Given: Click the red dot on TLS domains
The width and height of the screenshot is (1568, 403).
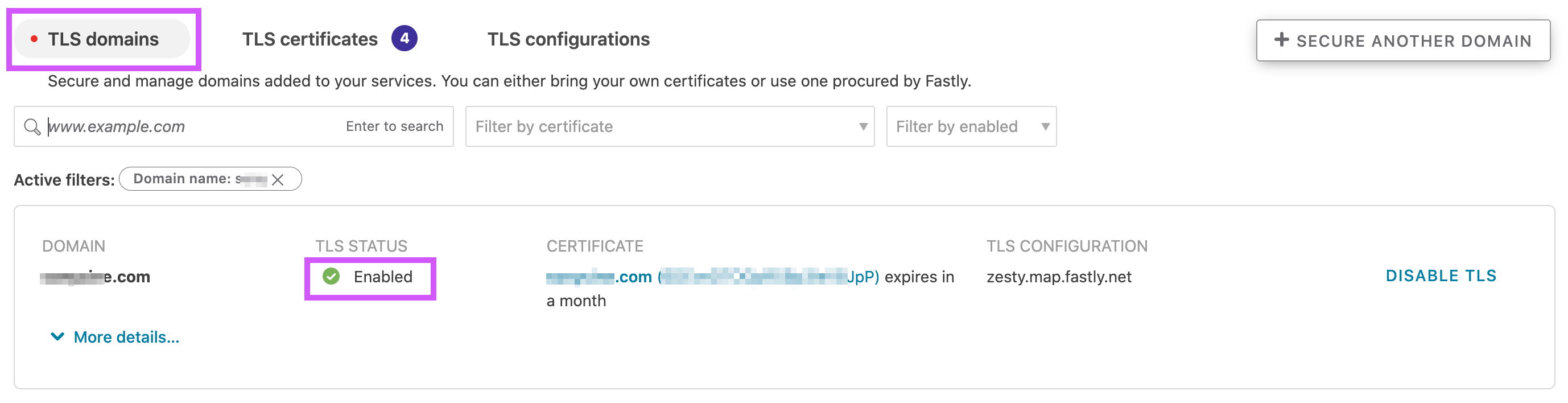Looking at the screenshot, I should point(34,39).
